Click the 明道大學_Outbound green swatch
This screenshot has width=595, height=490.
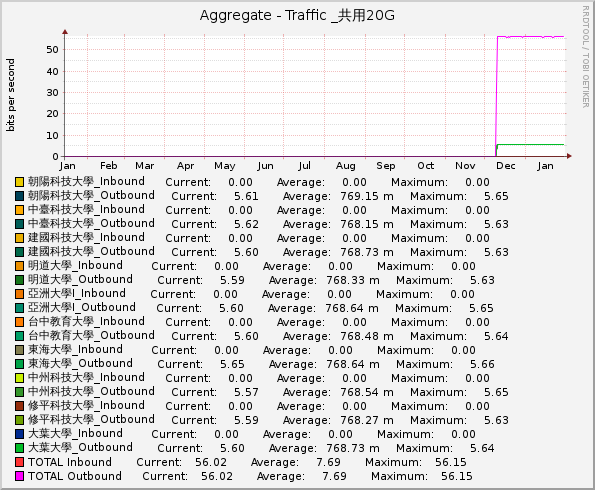tap(19, 280)
